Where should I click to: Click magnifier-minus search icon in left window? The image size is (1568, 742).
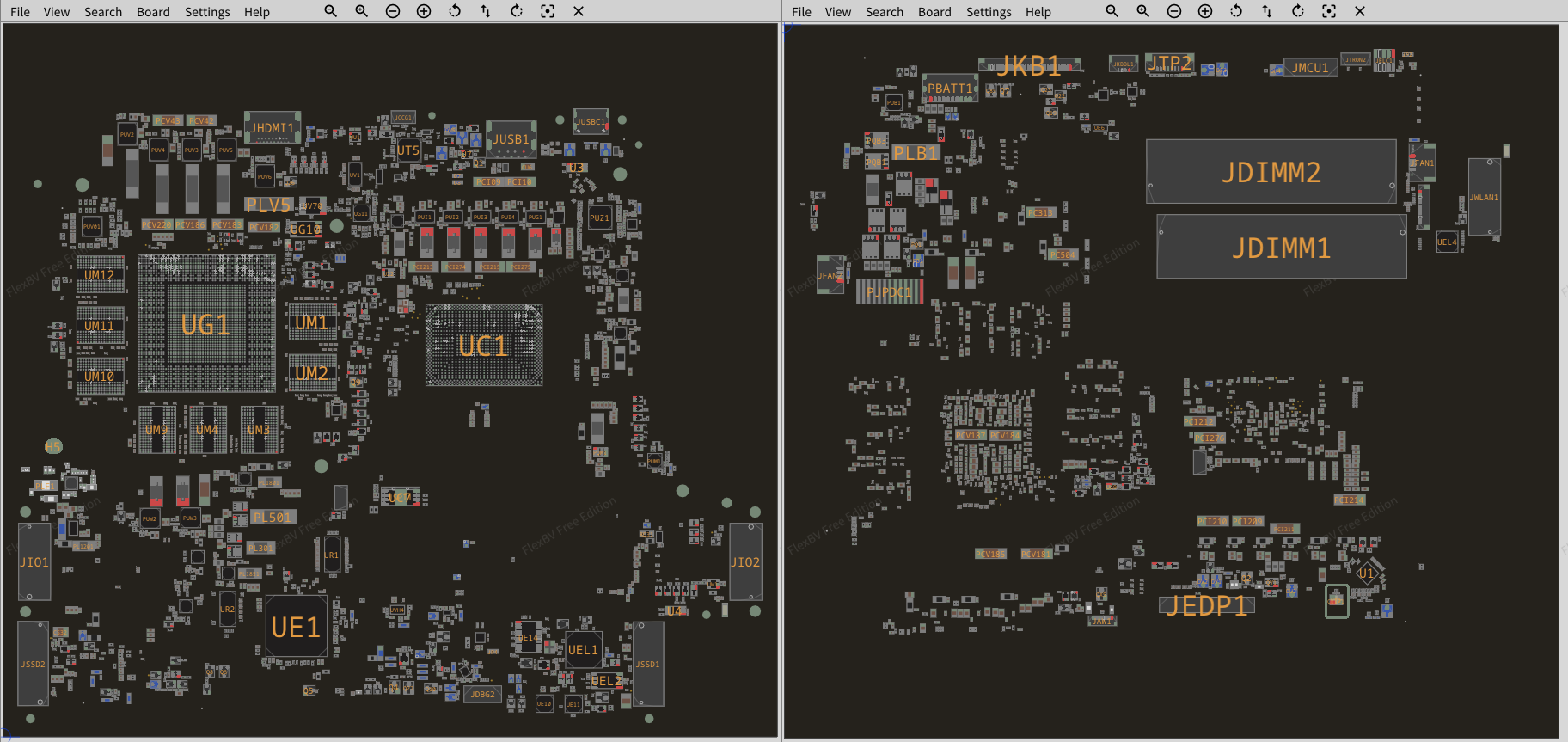pyautogui.click(x=331, y=11)
